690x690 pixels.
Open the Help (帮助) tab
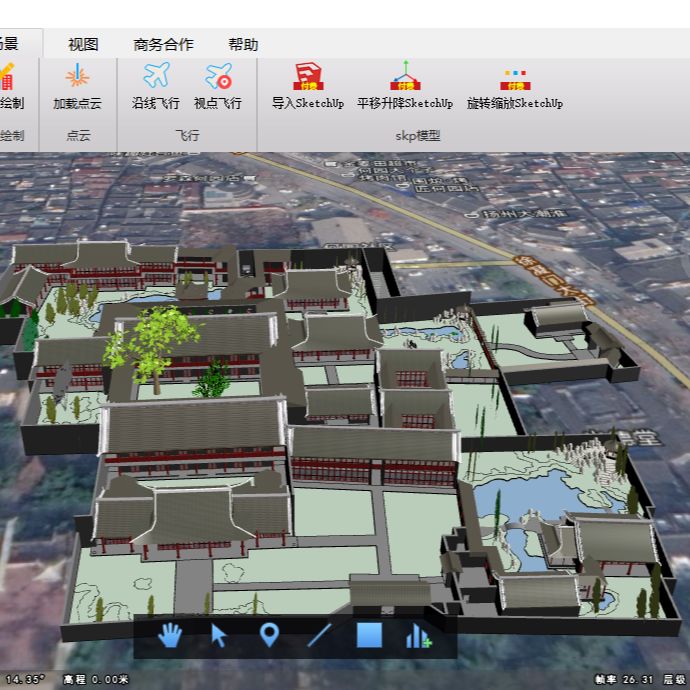click(x=243, y=44)
